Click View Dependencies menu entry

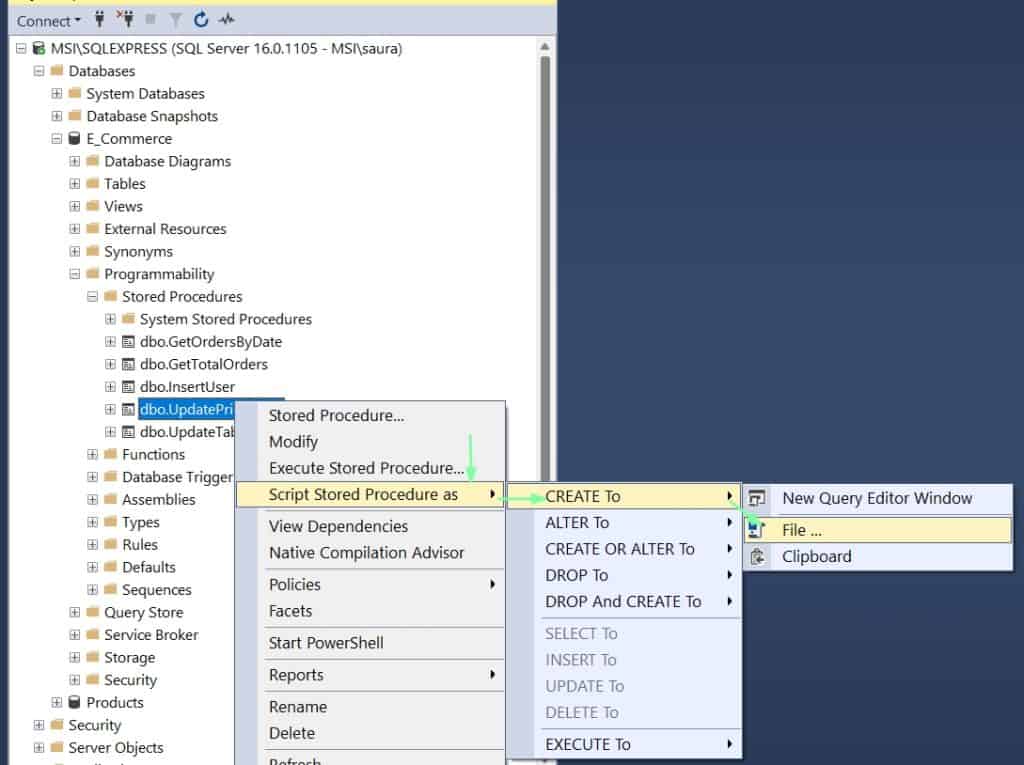click(337, 525)
